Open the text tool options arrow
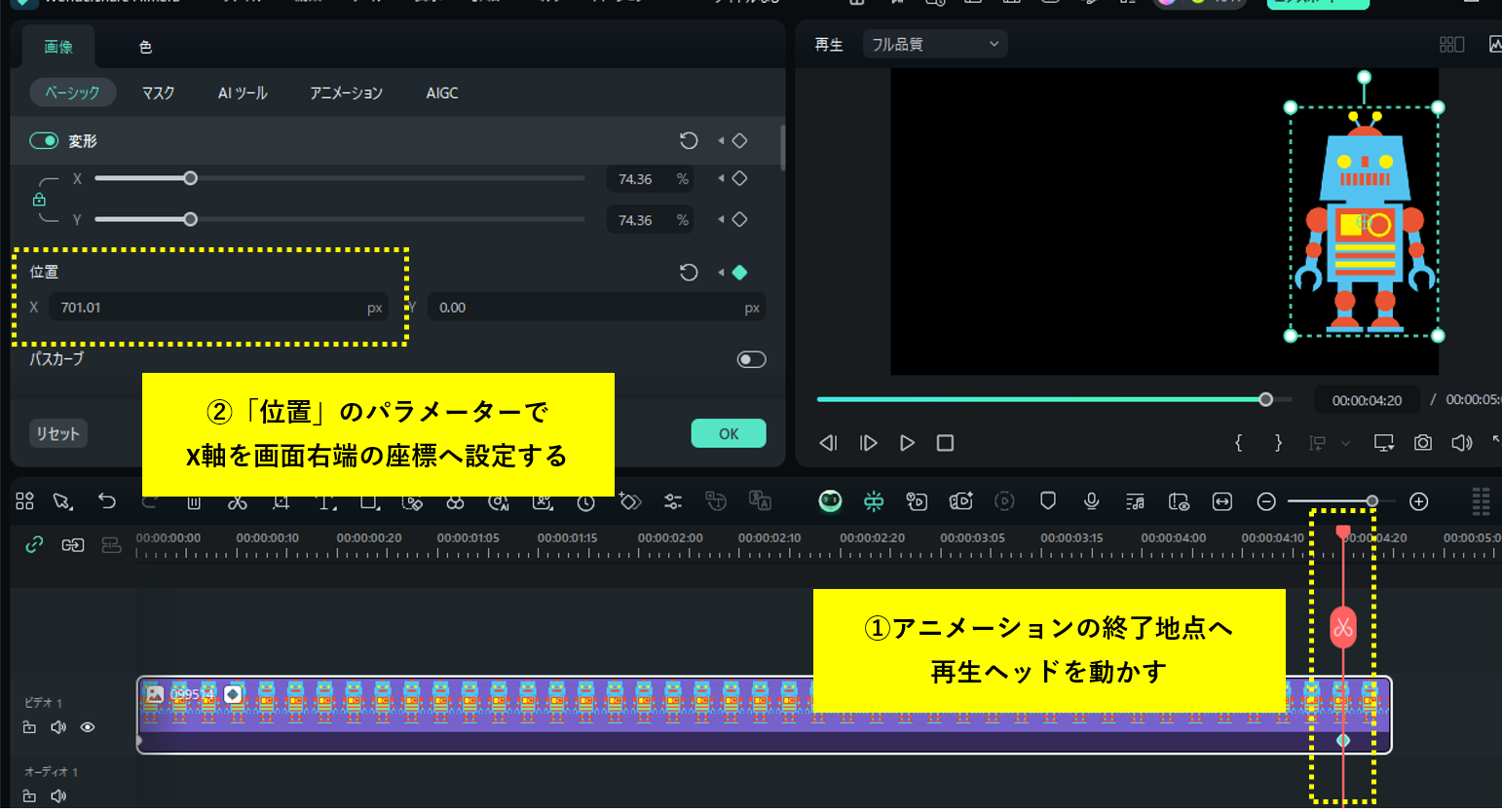Image resolution: width=1502 pixels, height=812 pixels. 335,507
